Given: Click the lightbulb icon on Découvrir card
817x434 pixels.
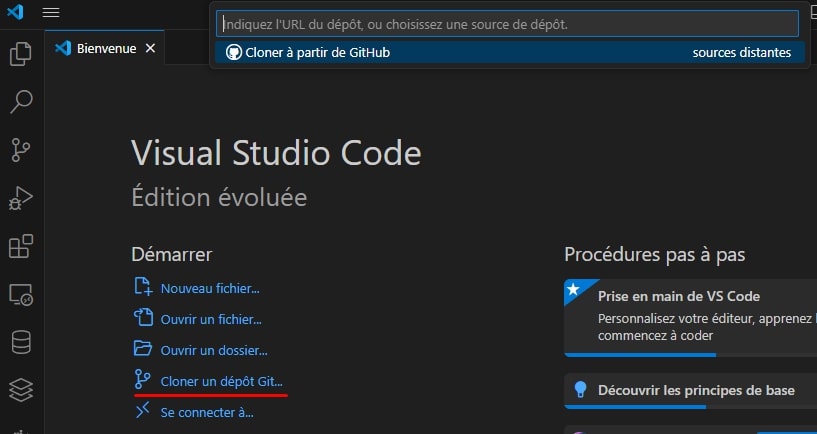Looking at the screenshot, I should pos(580,390).
